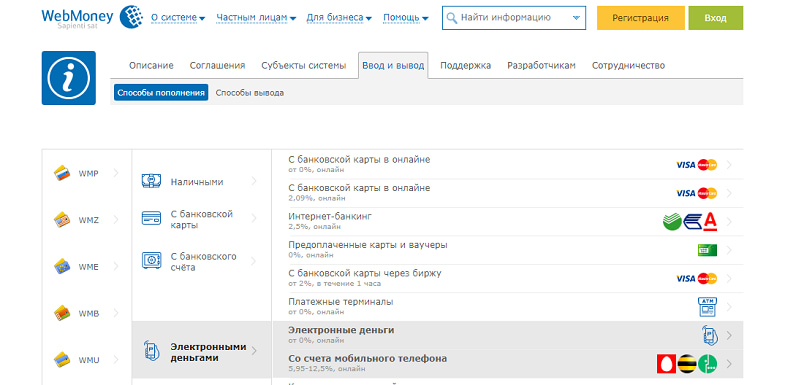Screen dimensions: 785x385
Task: Select the WMB wallet icon
Action: click(62, 313)
